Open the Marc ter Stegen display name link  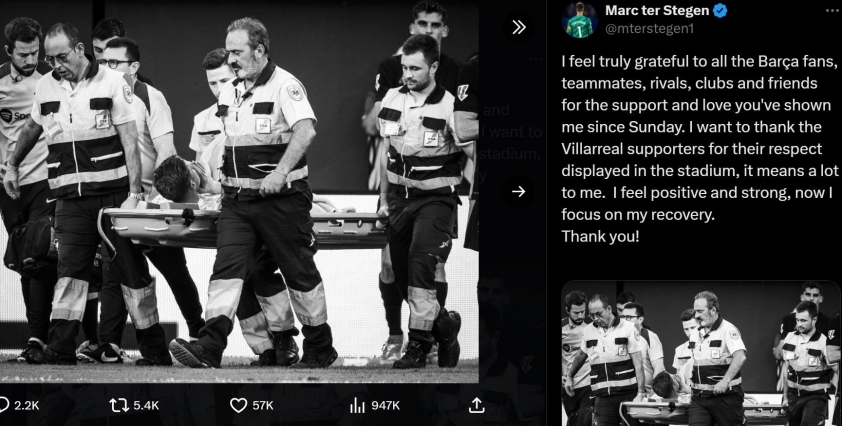point(658,10)
